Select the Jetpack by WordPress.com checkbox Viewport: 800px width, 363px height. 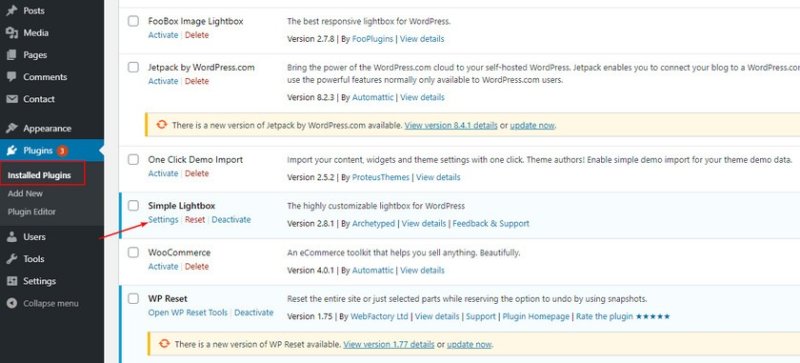click(133, 67)
